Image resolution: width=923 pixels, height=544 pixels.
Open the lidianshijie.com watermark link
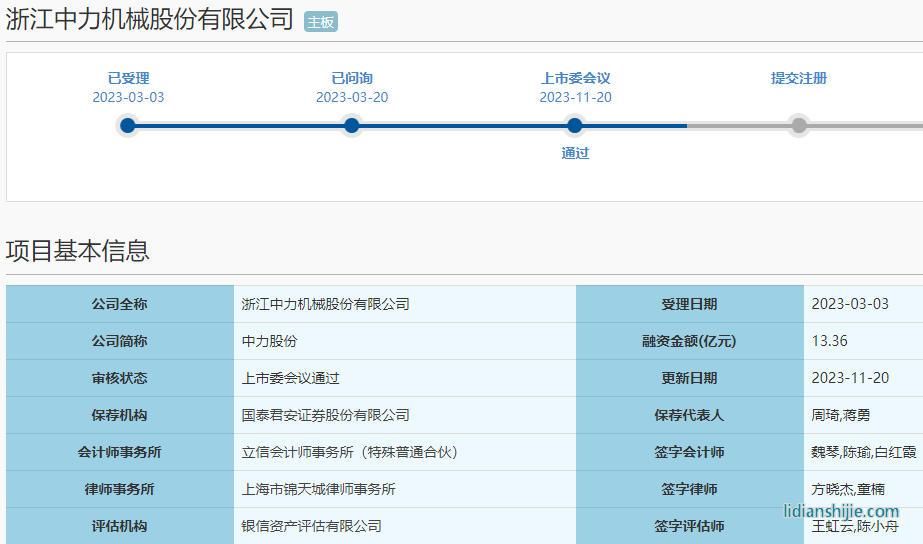pos(841,511)
